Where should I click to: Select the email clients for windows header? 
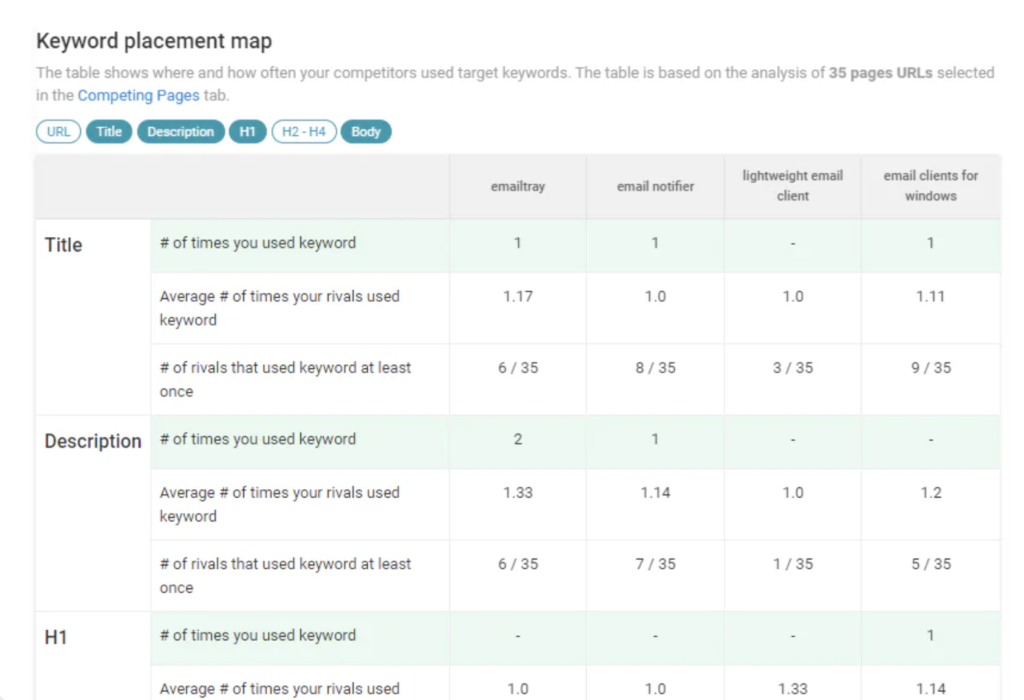tap(930, 186)
